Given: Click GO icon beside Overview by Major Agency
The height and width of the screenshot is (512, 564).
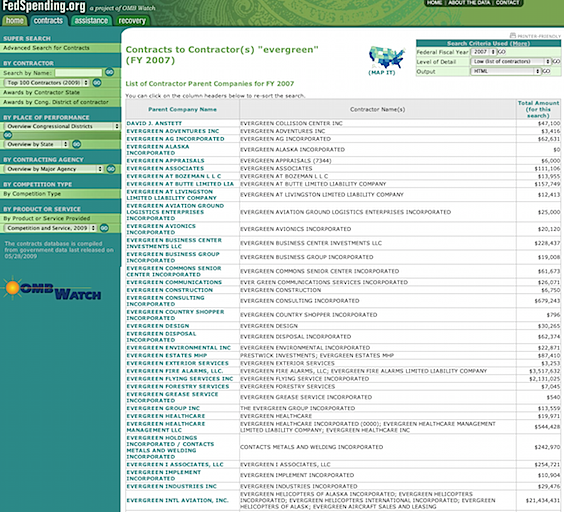Looking at the screenshot, I should (111, 169).
